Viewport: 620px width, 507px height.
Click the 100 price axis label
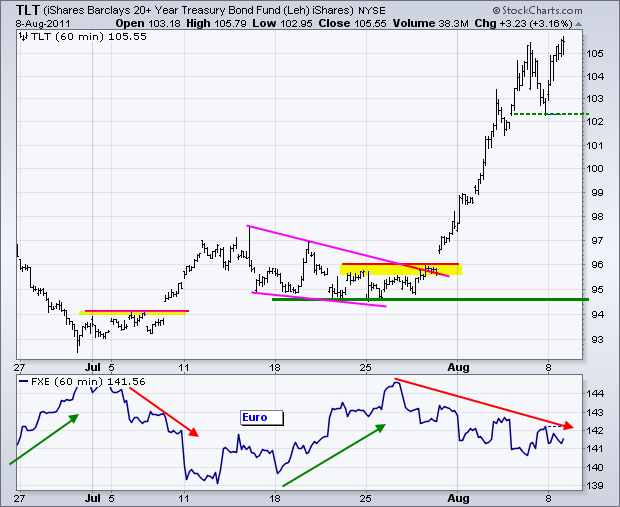point(595,169)
